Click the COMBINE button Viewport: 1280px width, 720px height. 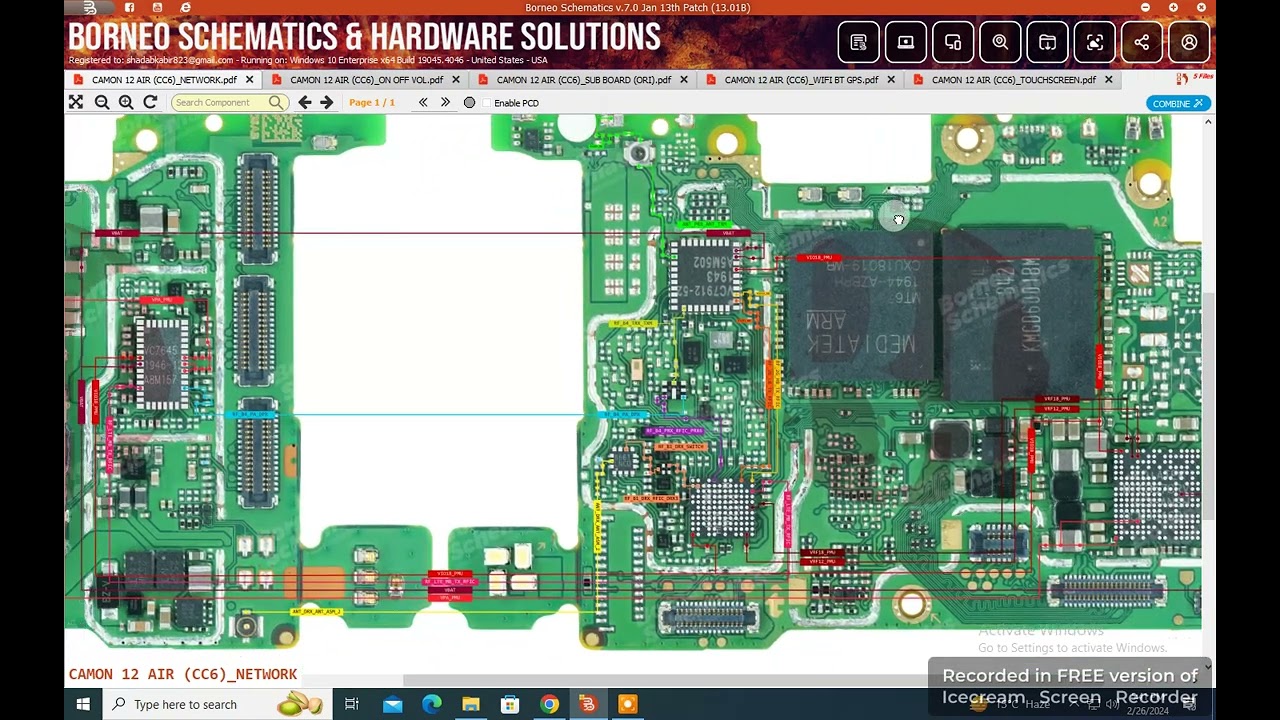coord(1178,103)
